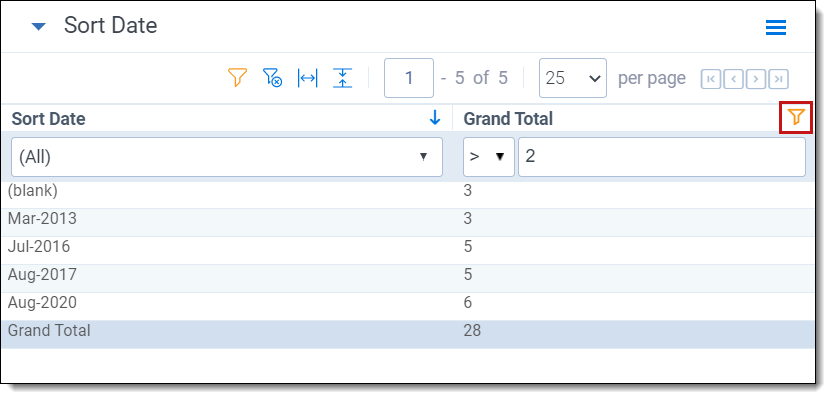Viewport: 831px width, 399px height.
Task: Go to the first page of results
Action: click(711, 79)
